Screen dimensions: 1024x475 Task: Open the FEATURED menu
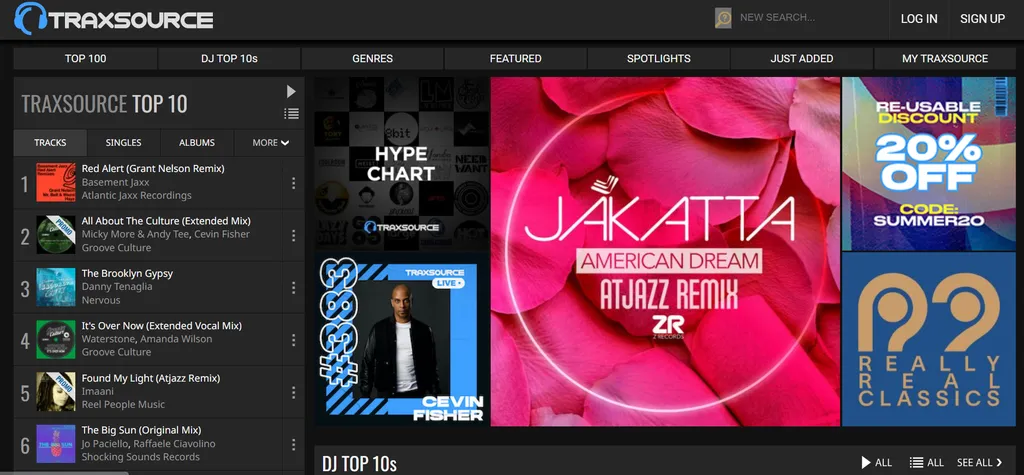pyautogui.click(x=515, y=58)
